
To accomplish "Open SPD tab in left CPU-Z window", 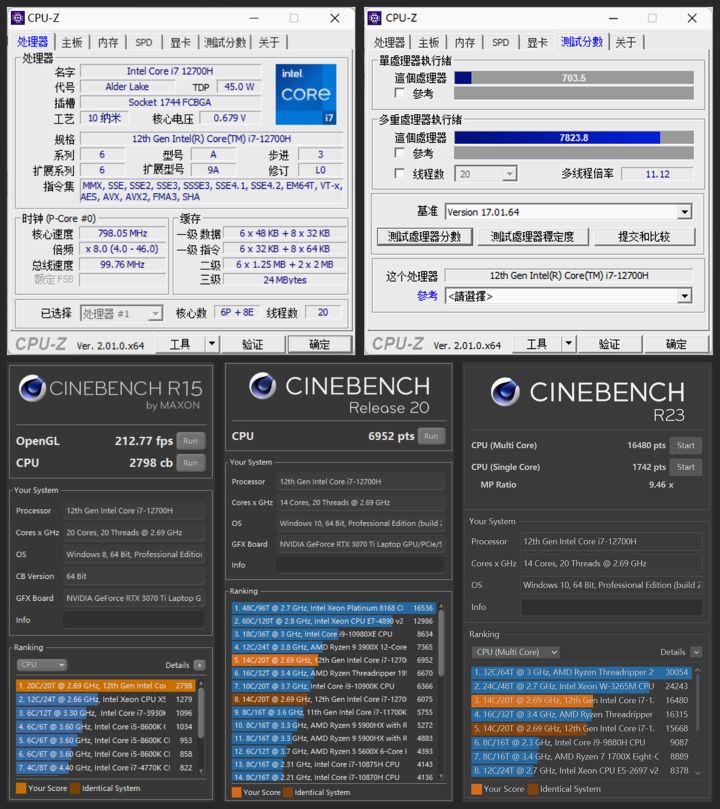I will coord(143,42).
